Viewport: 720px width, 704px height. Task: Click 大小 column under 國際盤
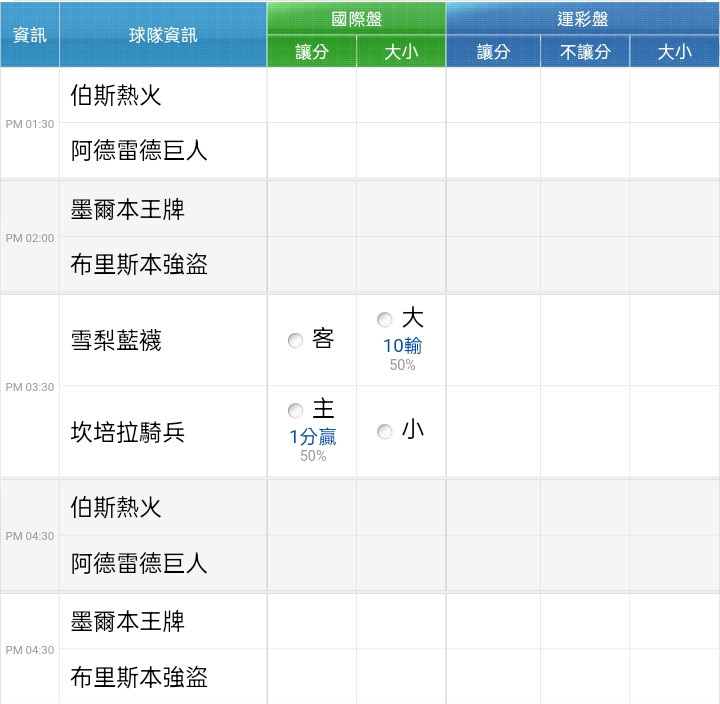[x=401, y=51]
